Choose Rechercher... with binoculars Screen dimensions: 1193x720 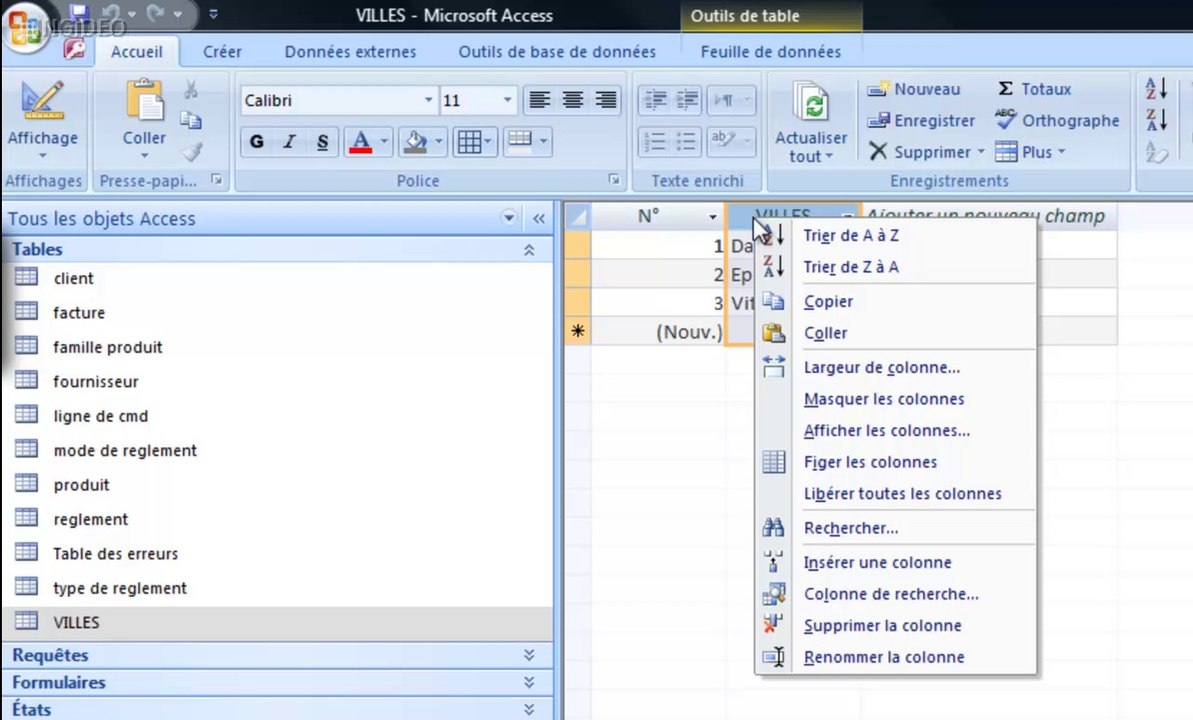point(896,528)
